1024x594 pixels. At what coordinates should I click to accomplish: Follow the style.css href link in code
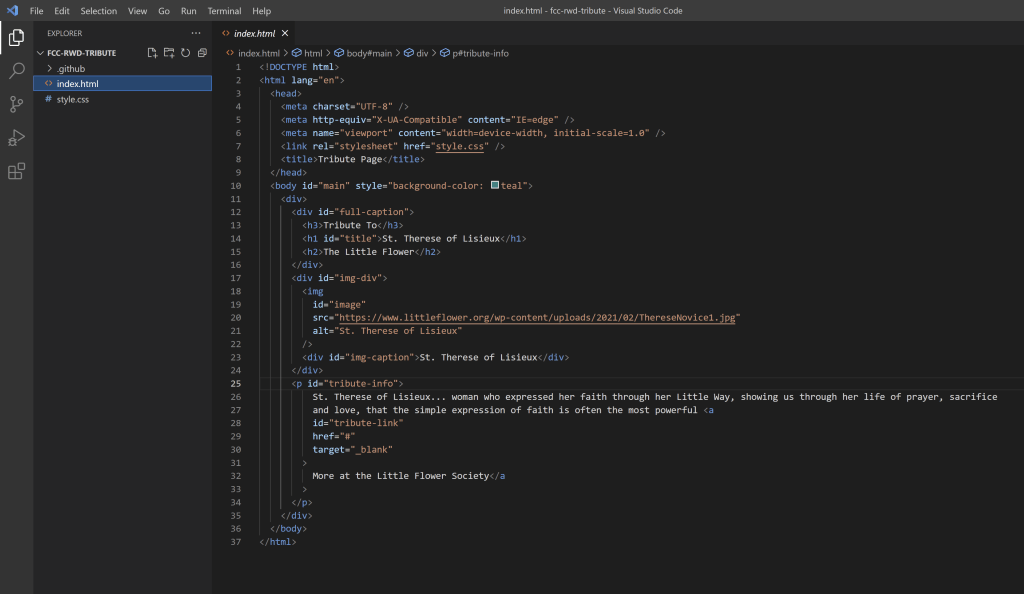458,146
